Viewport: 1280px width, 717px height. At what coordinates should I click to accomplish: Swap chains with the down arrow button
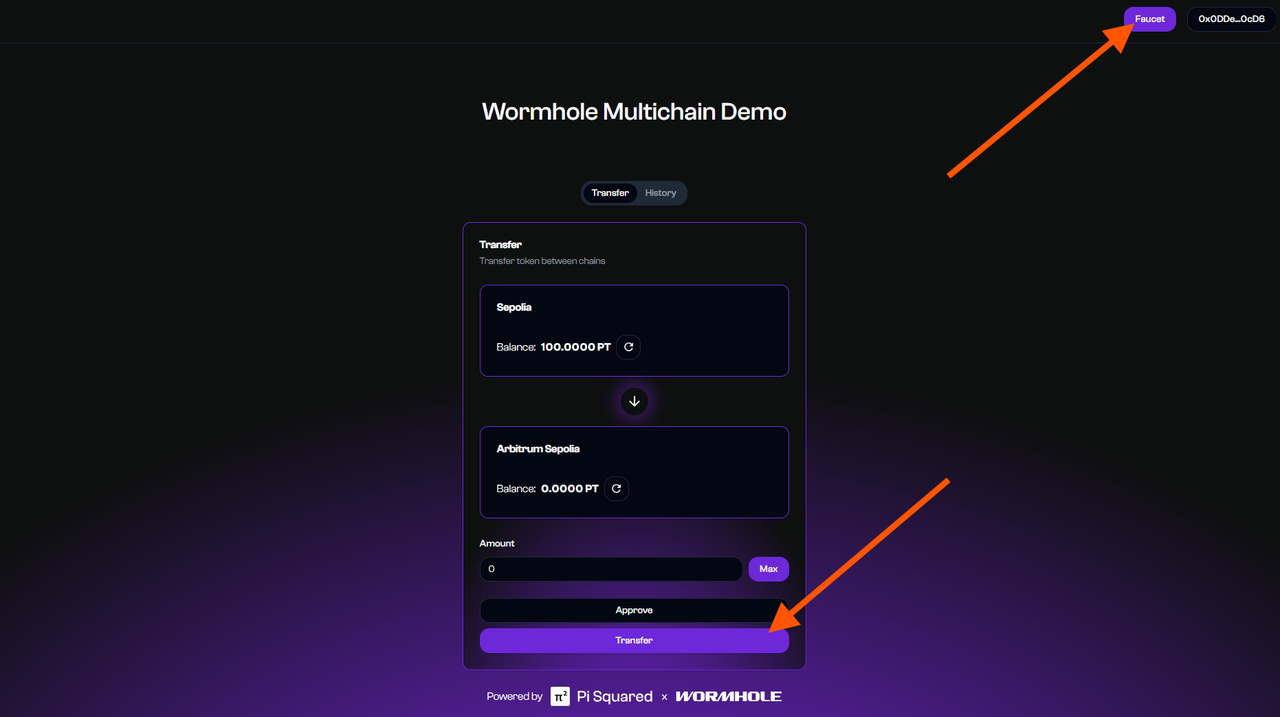[634, 402]
